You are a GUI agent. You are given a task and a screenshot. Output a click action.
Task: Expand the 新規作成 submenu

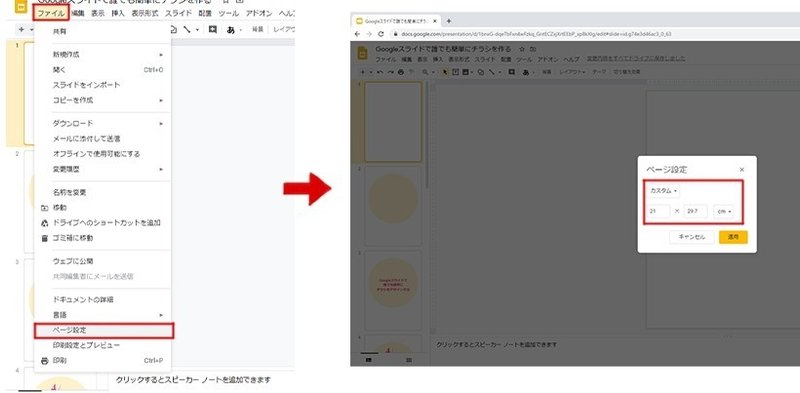point(103,55)
